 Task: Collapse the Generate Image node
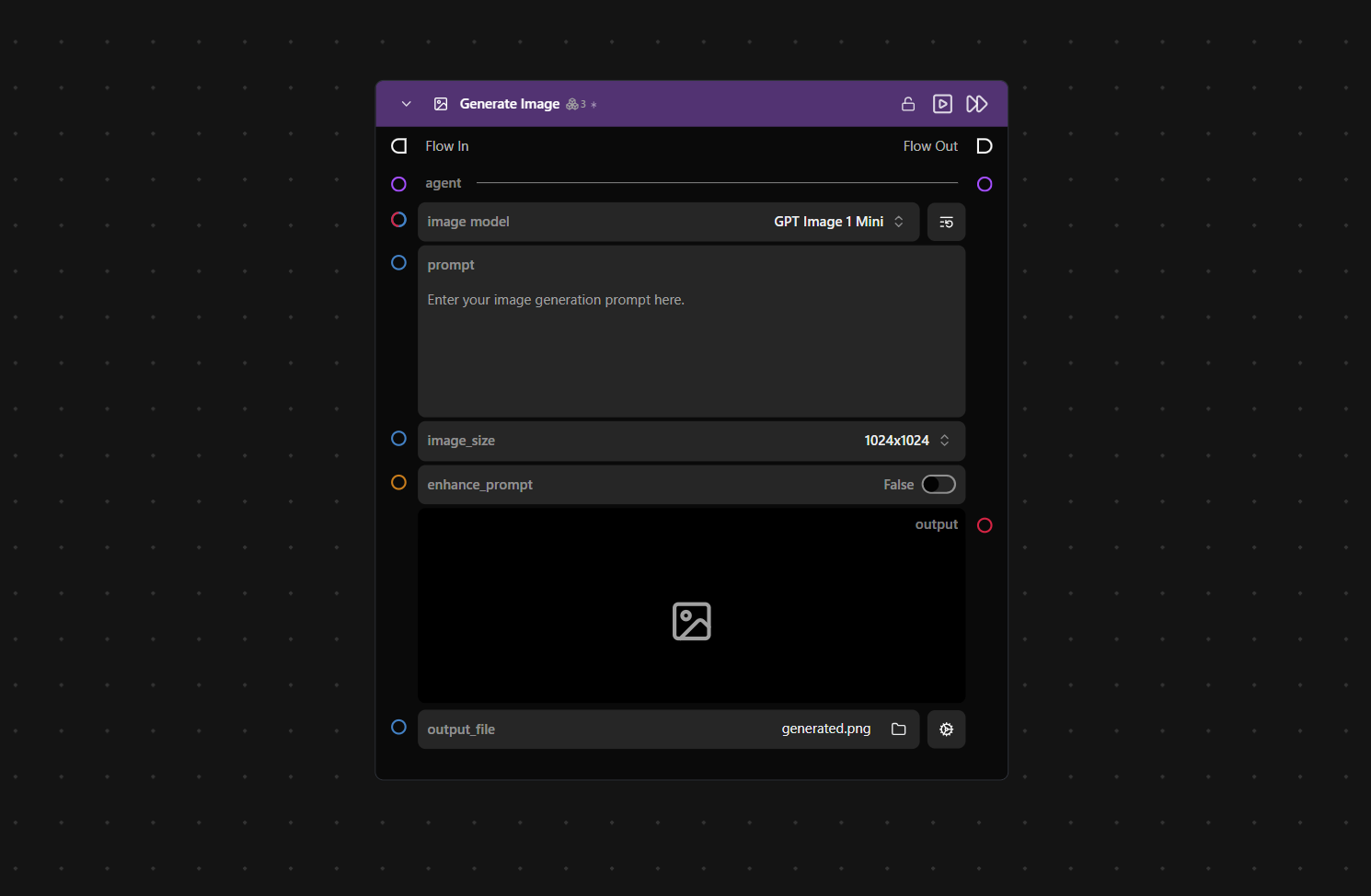coord(406,104)
